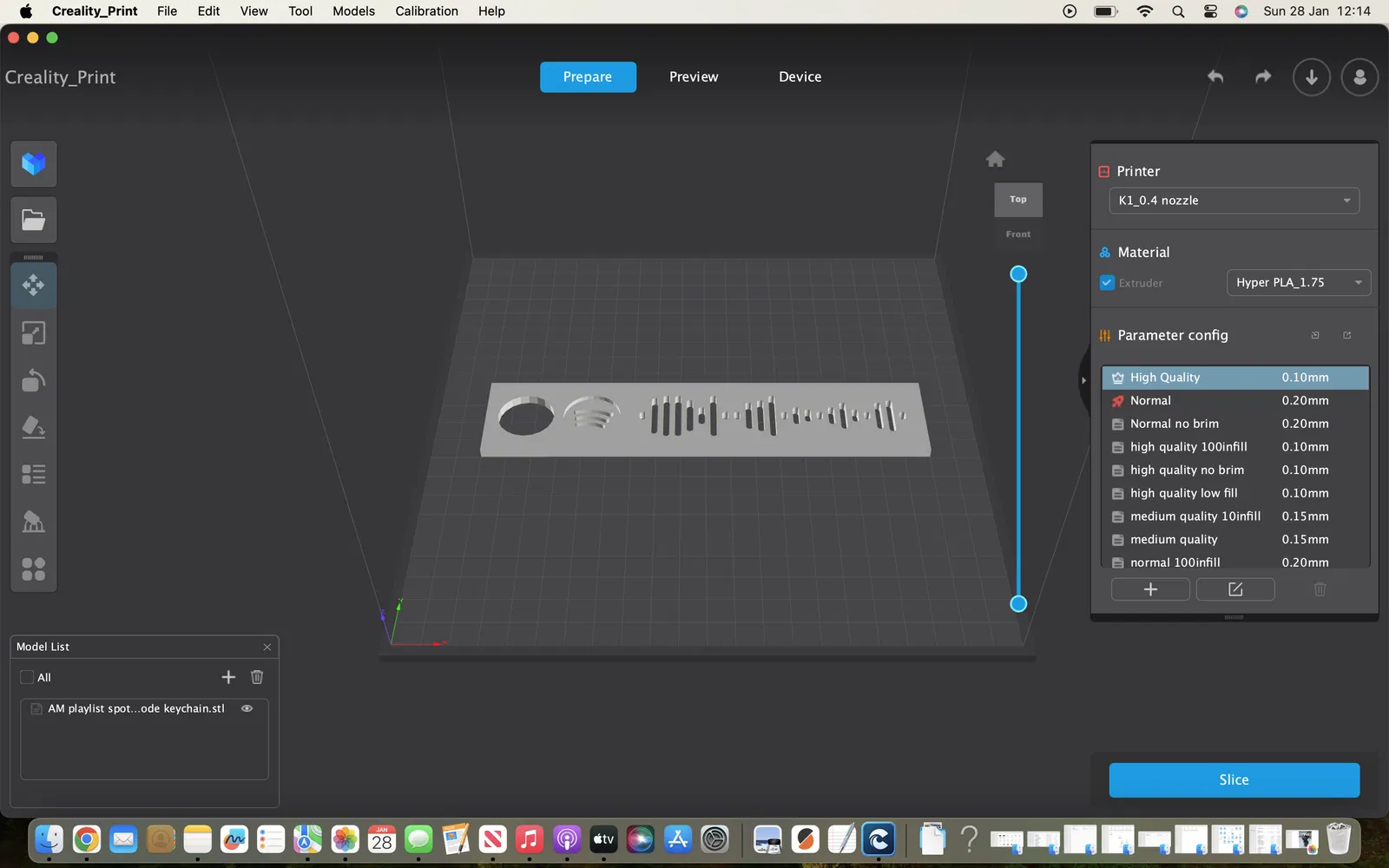Select the Move tool in left toolbar
Image resolution: width=1389 pixels, height=868 pixels.
point(34,286)
